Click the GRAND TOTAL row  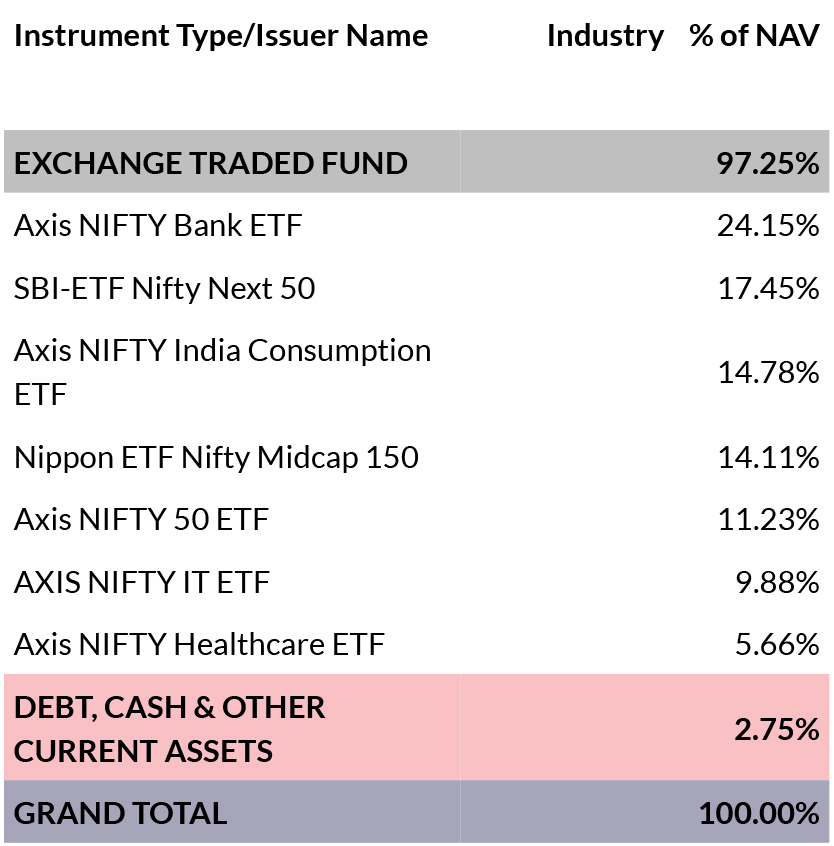point(416,812)
